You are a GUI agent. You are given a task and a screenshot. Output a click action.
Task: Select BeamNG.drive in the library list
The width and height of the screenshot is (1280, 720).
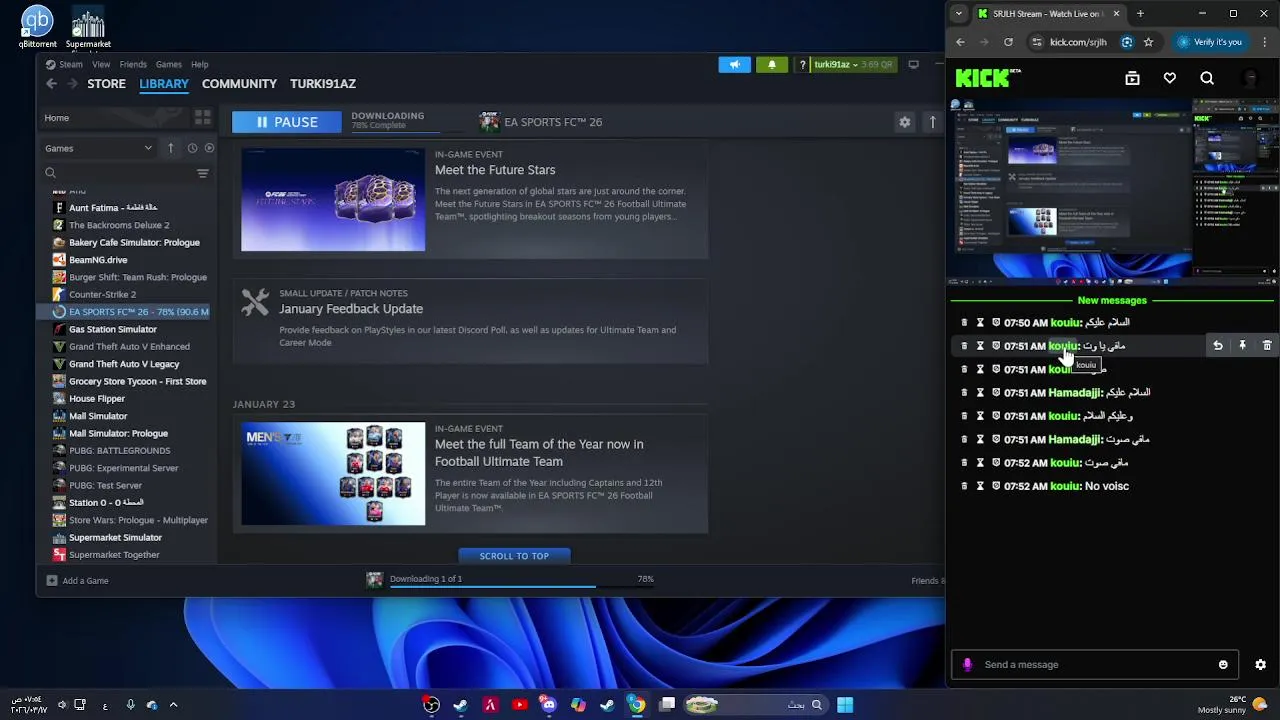coord(98,260)
